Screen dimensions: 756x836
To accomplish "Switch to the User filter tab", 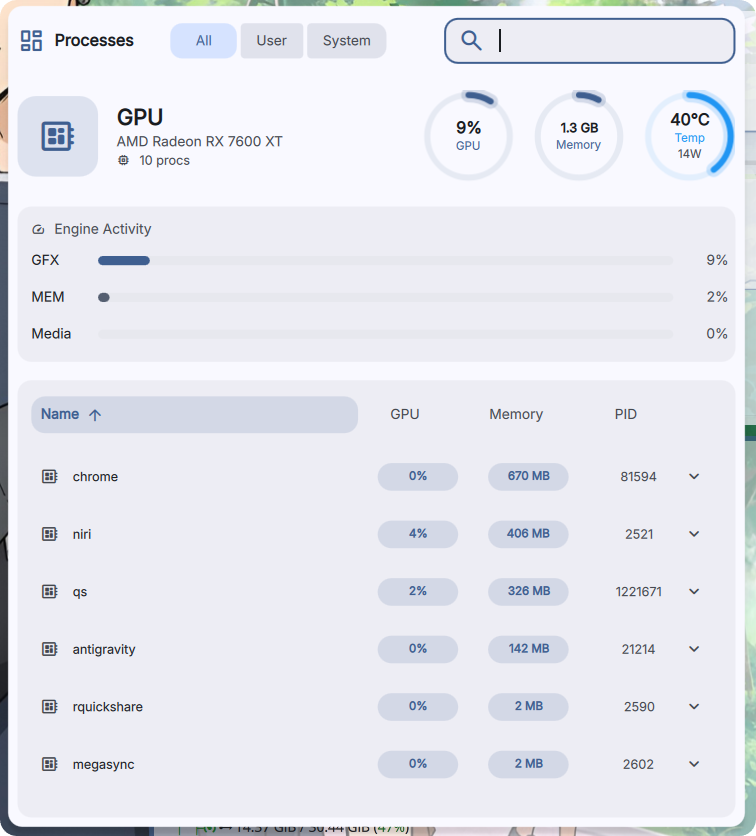I will coord(271,41).
